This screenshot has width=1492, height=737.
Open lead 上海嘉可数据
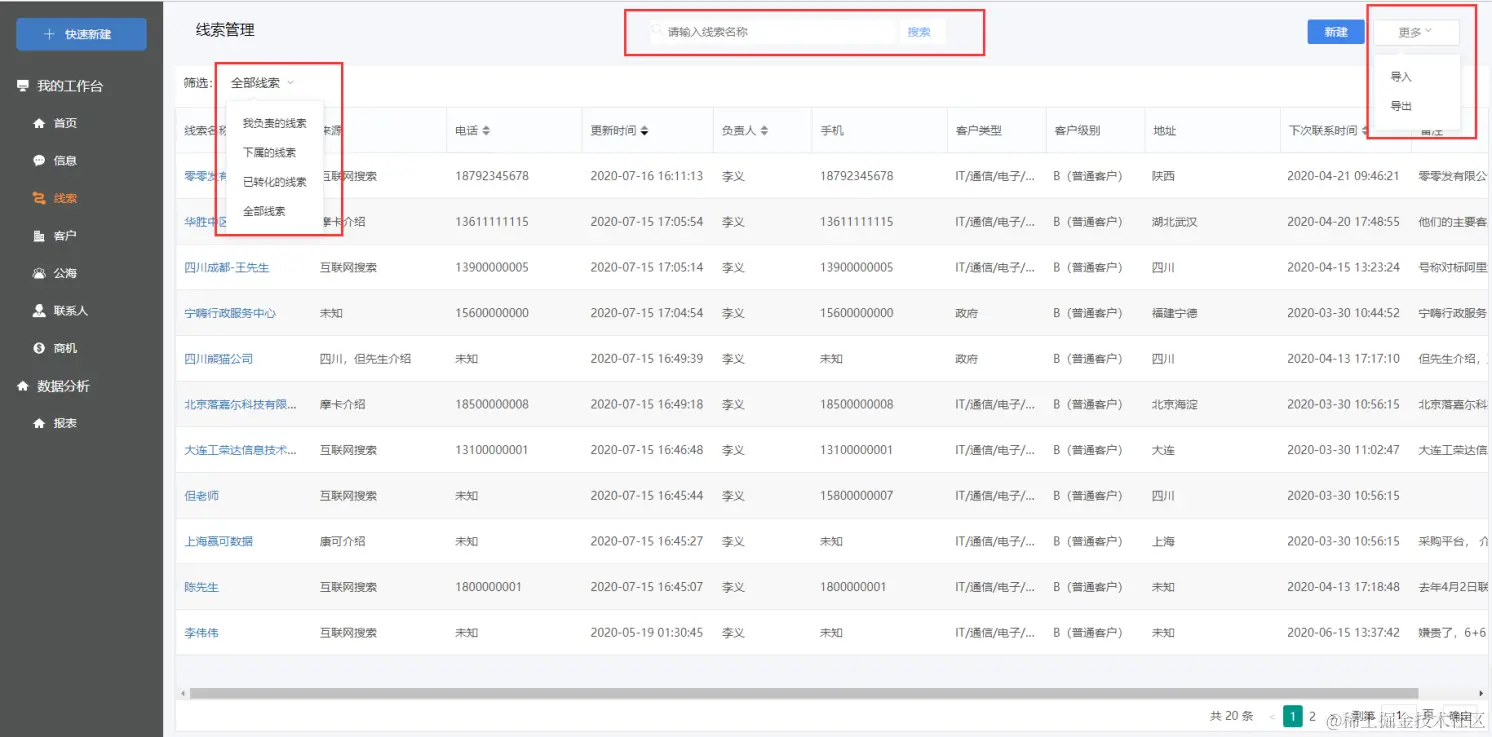point(219,541)
